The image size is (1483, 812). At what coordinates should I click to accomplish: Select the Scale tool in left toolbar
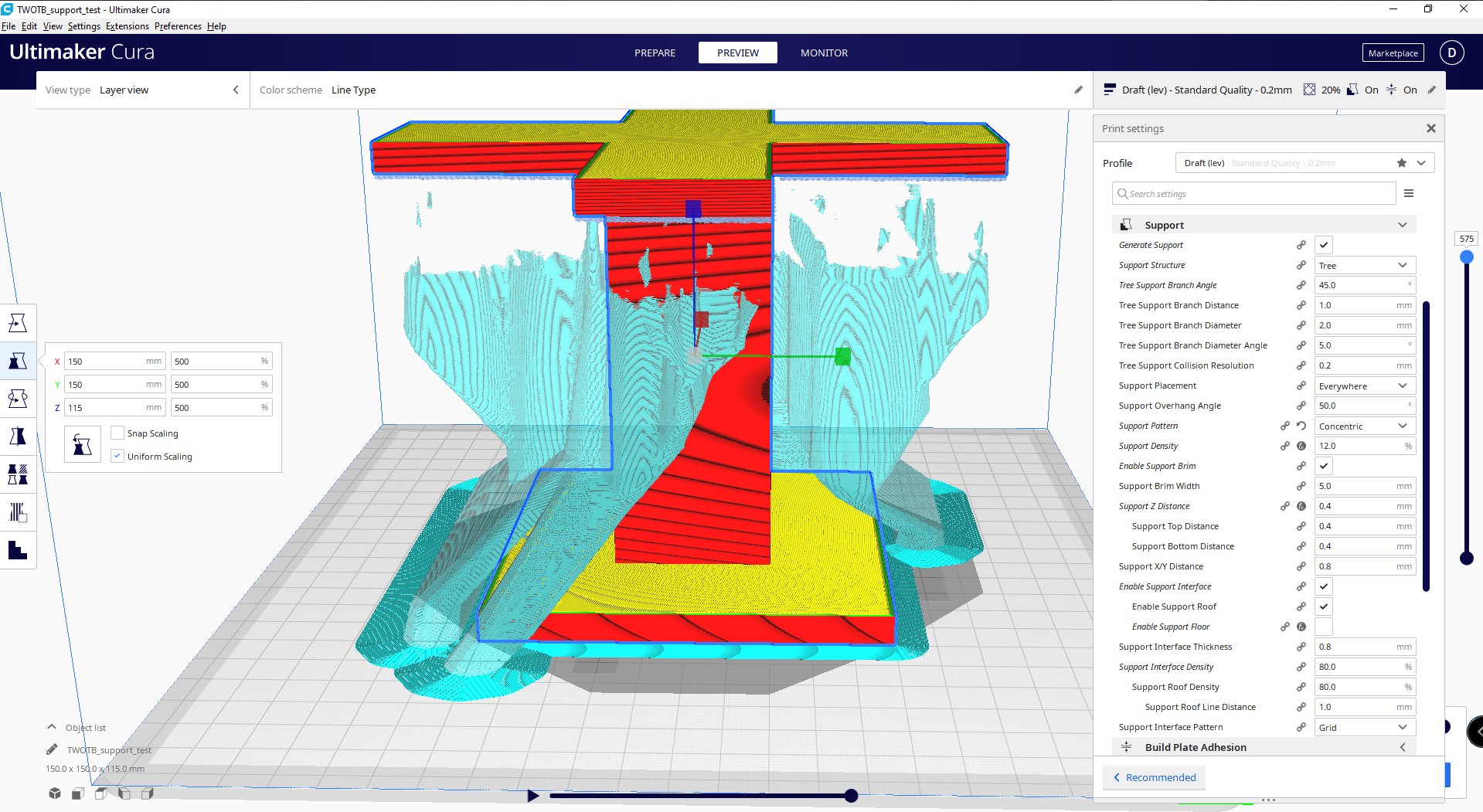[x=18, y=361]
